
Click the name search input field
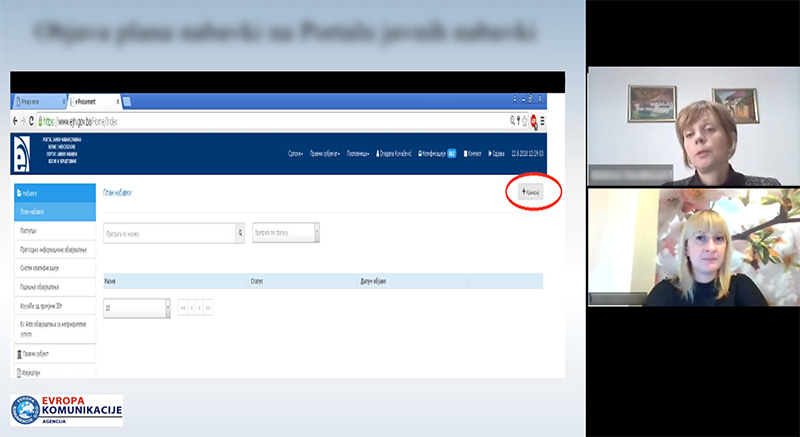(x=168, y=232)
